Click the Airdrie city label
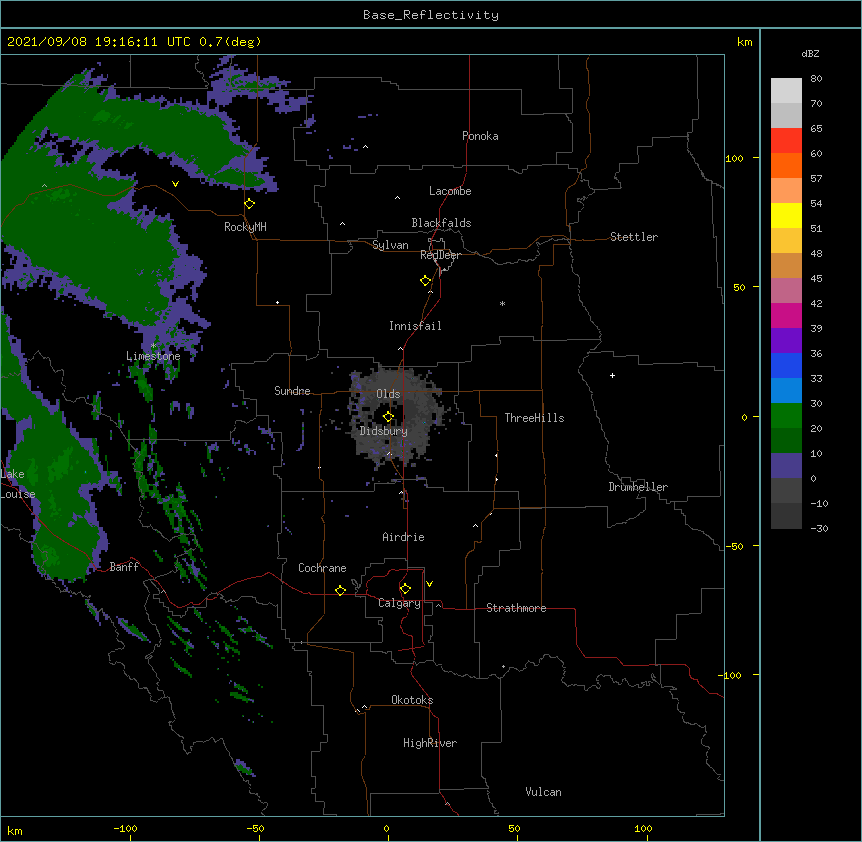The height and width of the screenshot is (842, 862). [404, 537]
